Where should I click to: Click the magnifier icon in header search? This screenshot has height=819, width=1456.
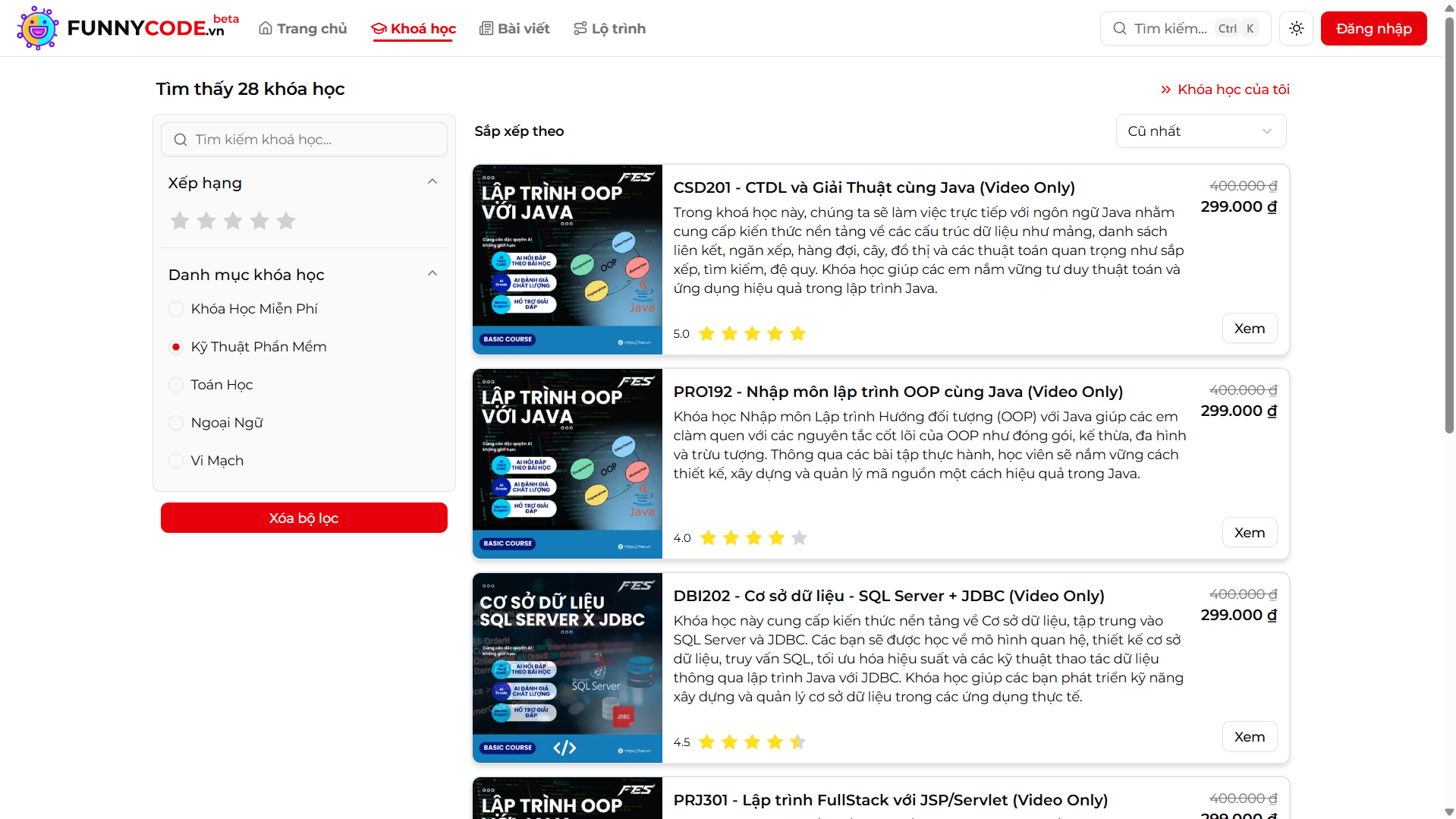1119,29
